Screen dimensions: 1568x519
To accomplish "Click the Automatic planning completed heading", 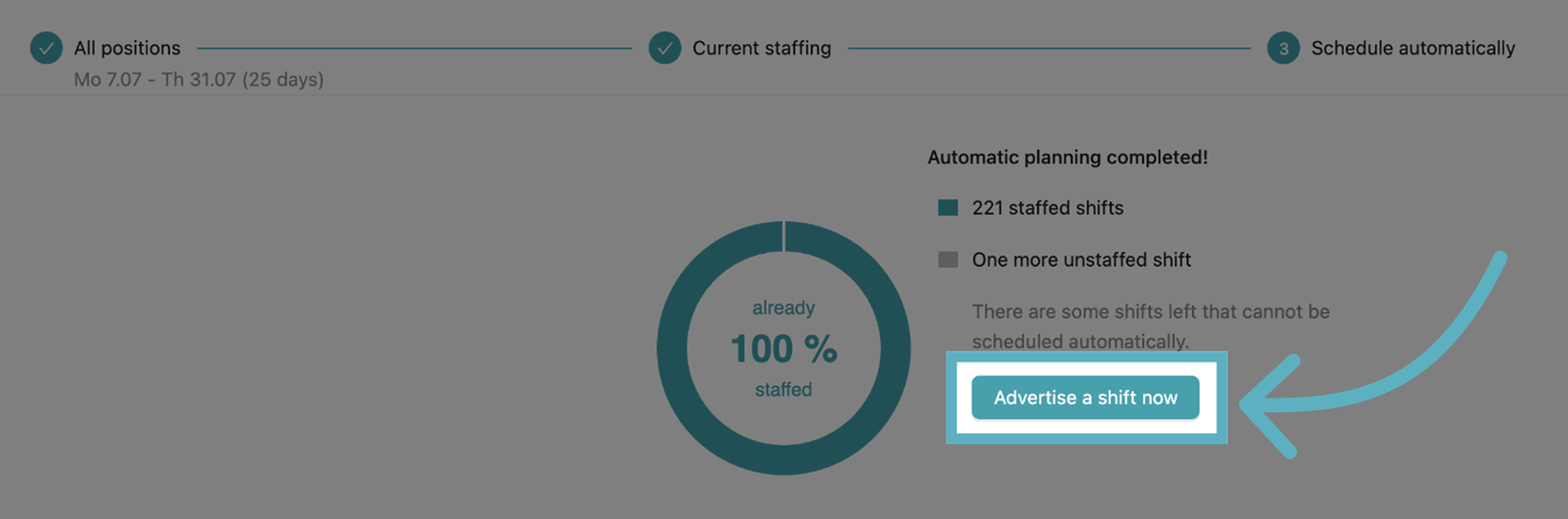I will pos(1068,157).
